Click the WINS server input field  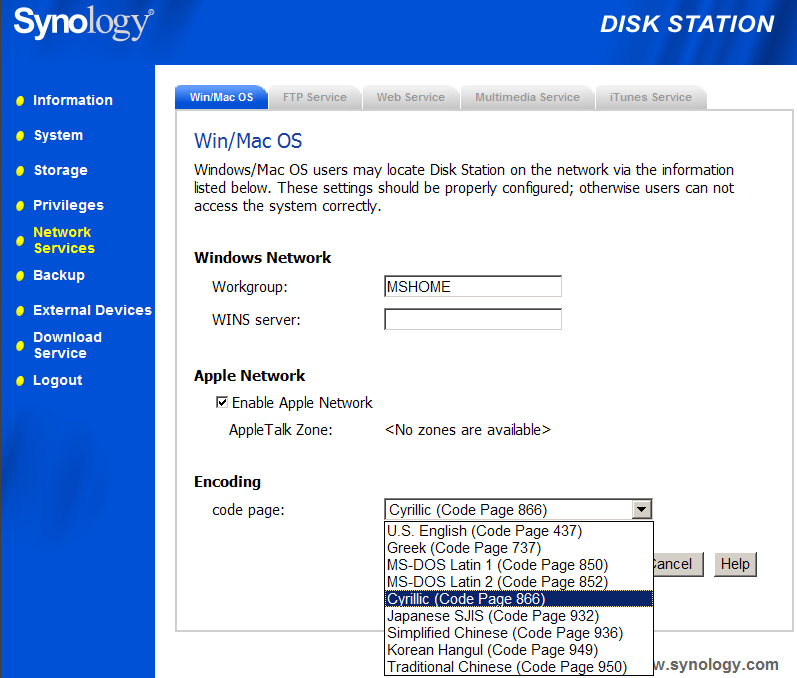click(x=473, y=320)
